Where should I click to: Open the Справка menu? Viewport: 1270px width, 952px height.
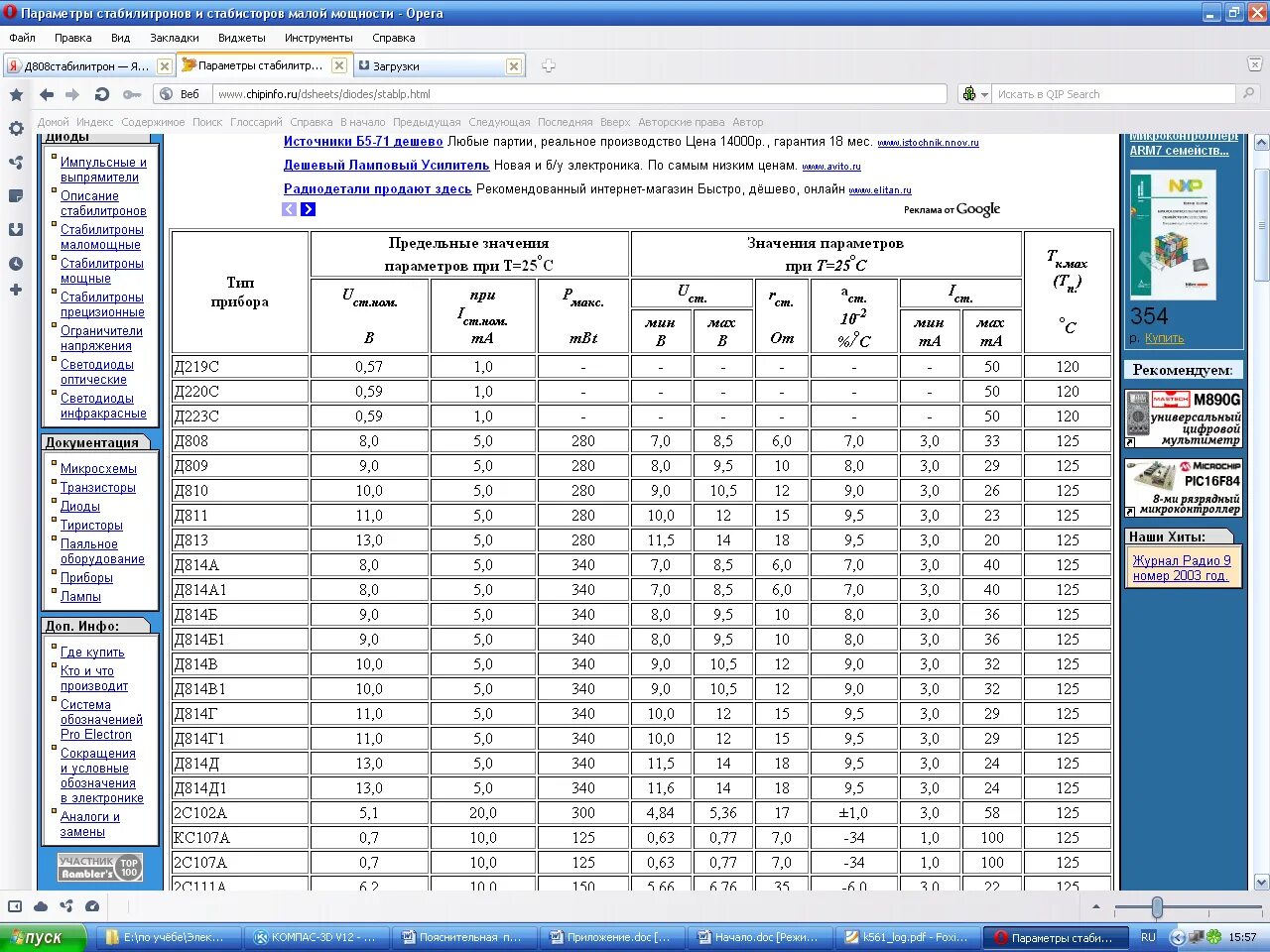tap(394, 38)
